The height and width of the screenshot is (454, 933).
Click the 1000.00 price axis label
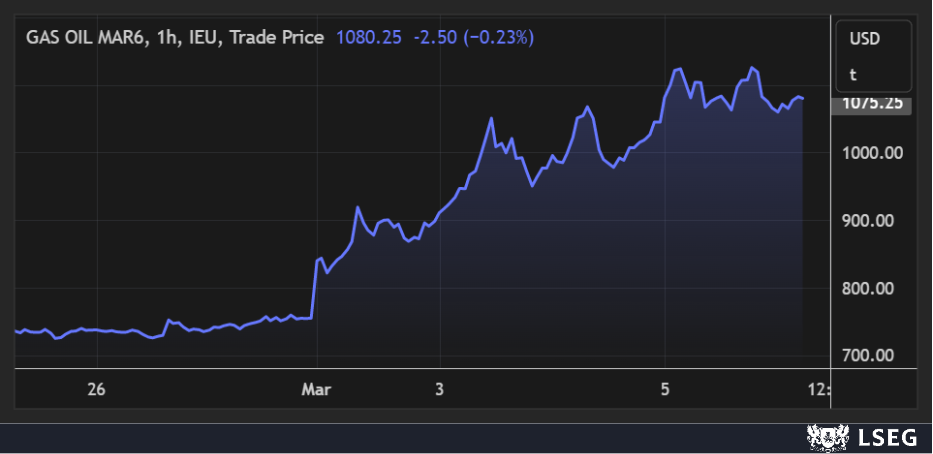pyautogui.click(x=872, y=152)
